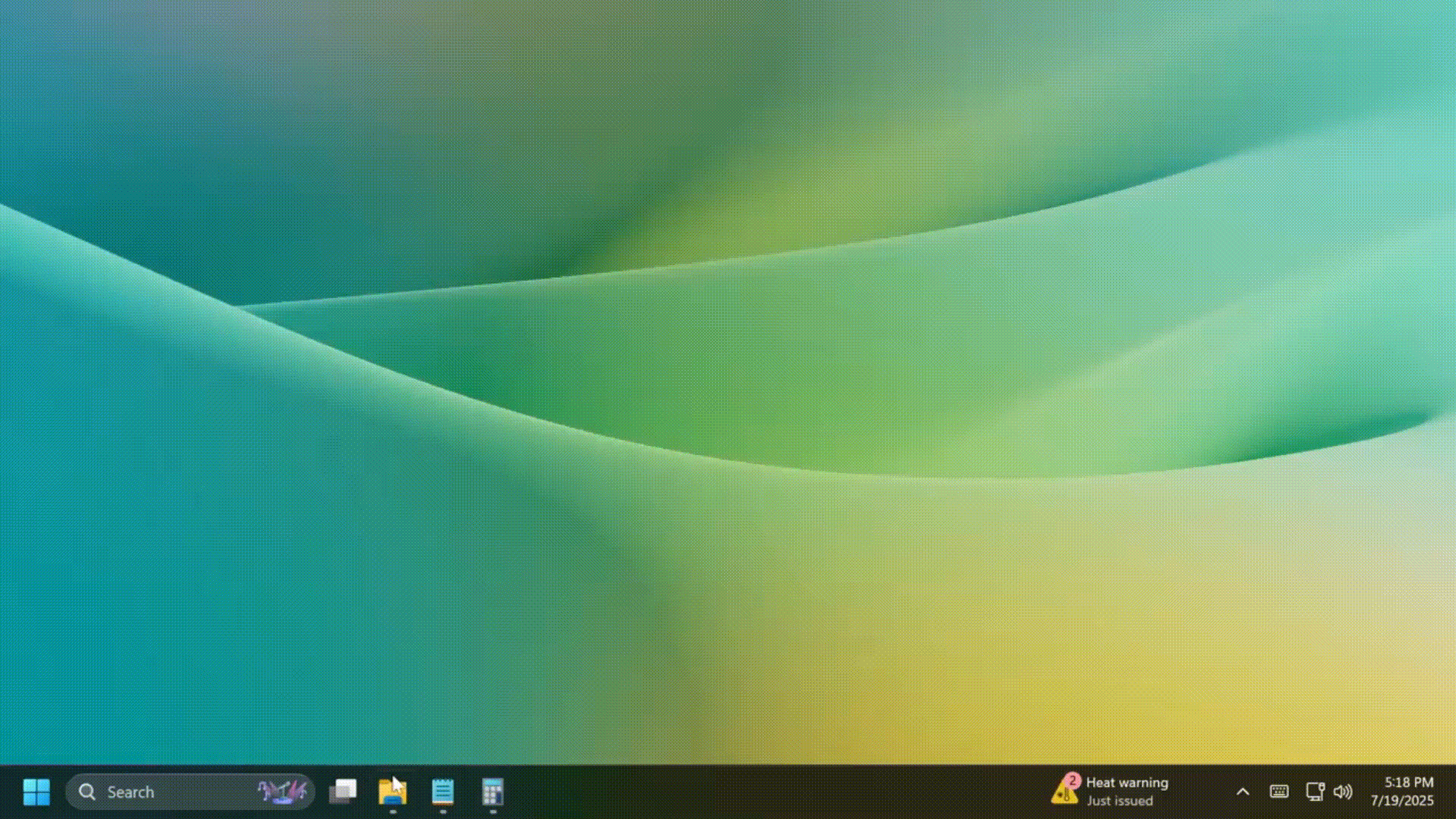The height and width of the screenshot is (819, 1456).
Task: Open Calculator from the taskbar
Action: point(493,792)
